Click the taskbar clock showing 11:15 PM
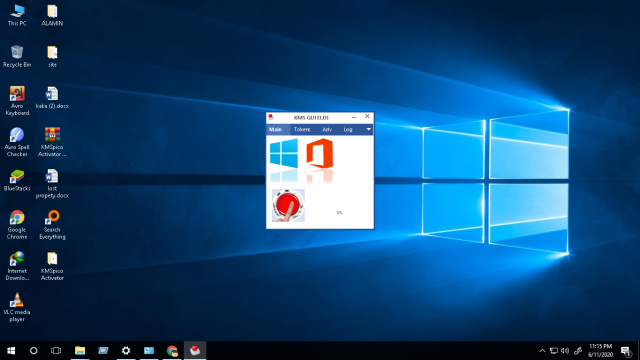640x360 pixels. [x=600, y=351]
